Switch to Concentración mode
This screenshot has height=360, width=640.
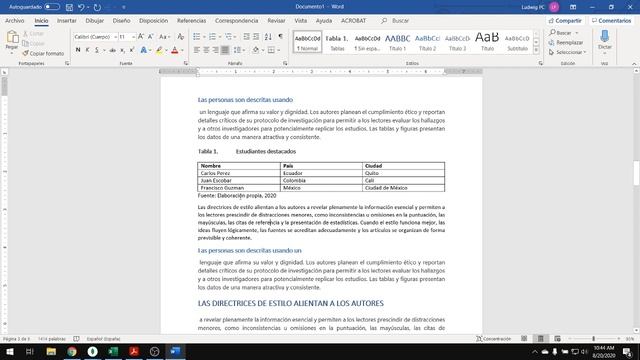(494, 339)
